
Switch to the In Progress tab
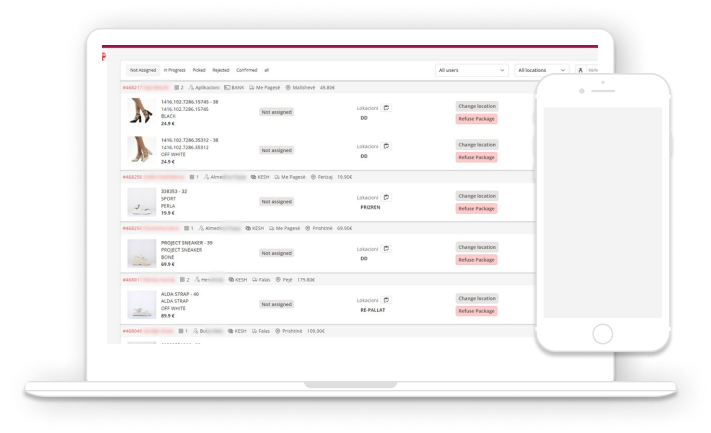[175, 70]
